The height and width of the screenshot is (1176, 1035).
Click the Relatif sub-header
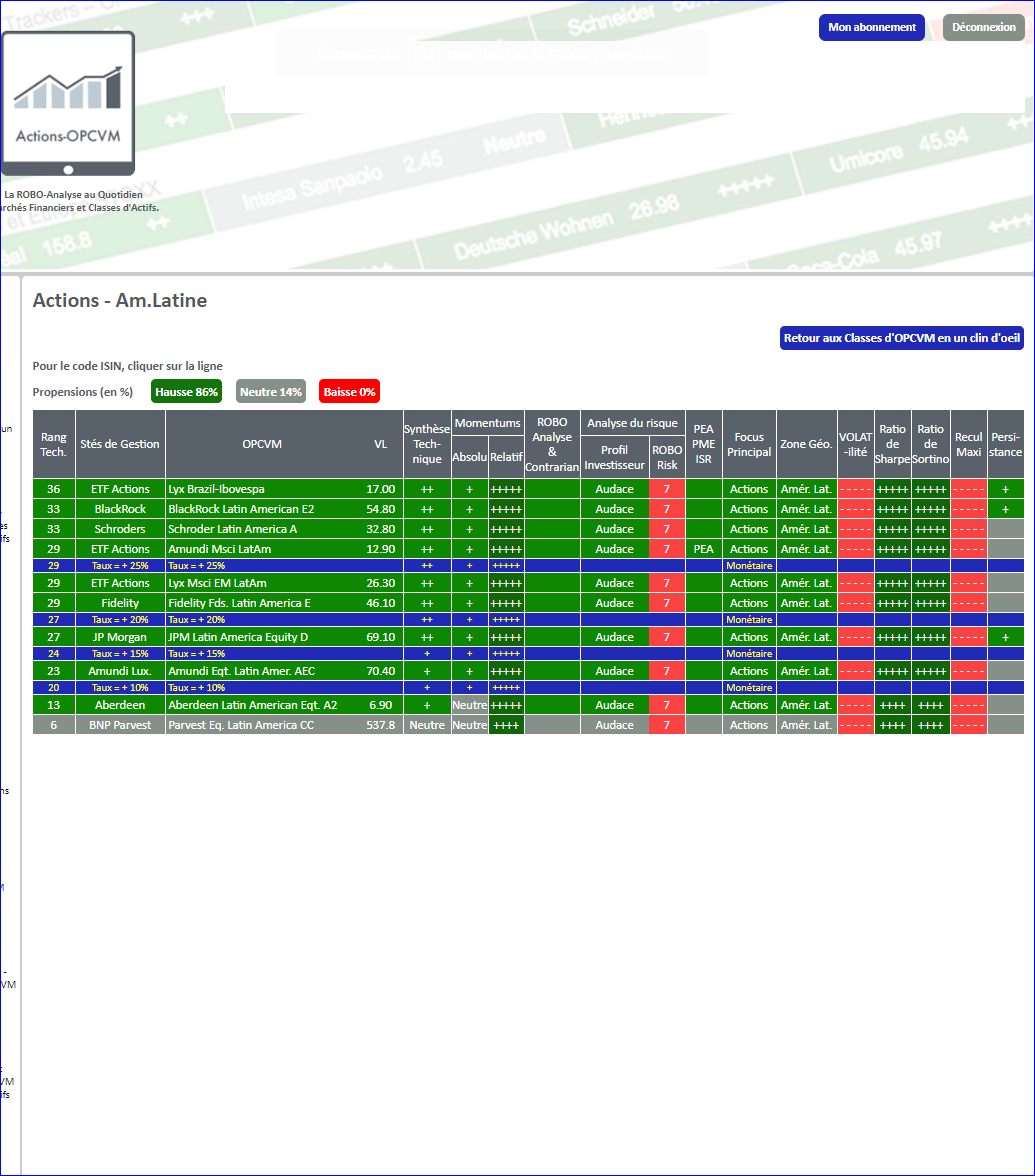click(506, 457)
